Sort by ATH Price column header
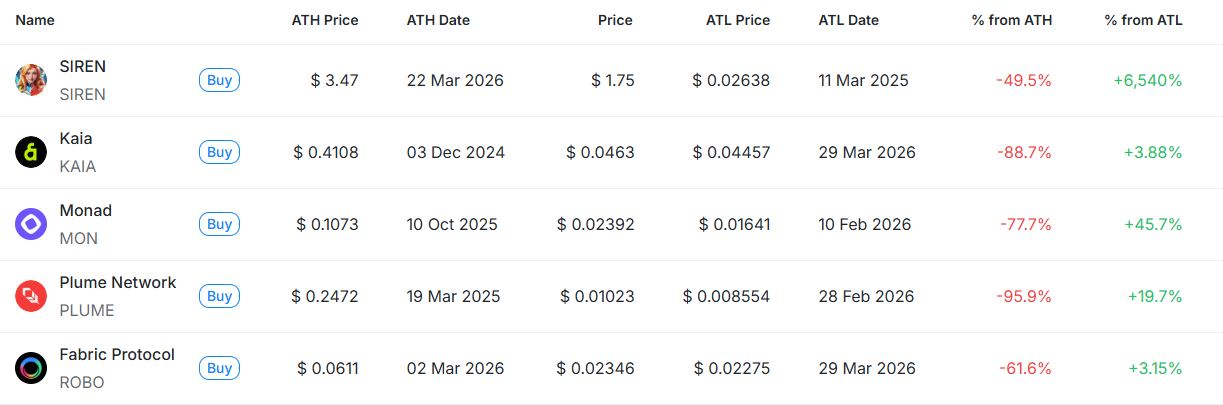 (325, 20)
